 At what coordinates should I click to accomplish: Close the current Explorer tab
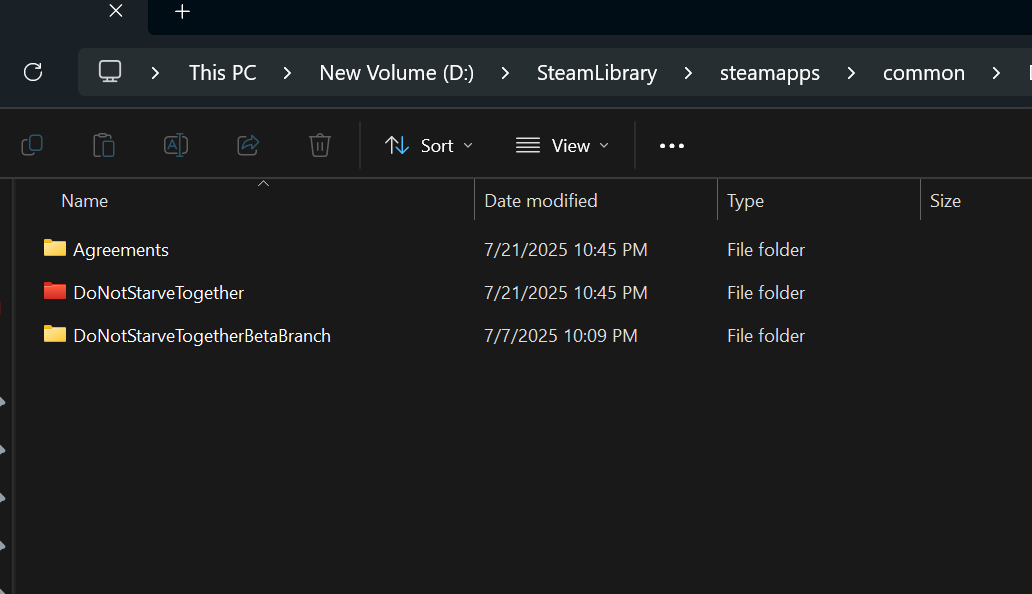(116, 11)
